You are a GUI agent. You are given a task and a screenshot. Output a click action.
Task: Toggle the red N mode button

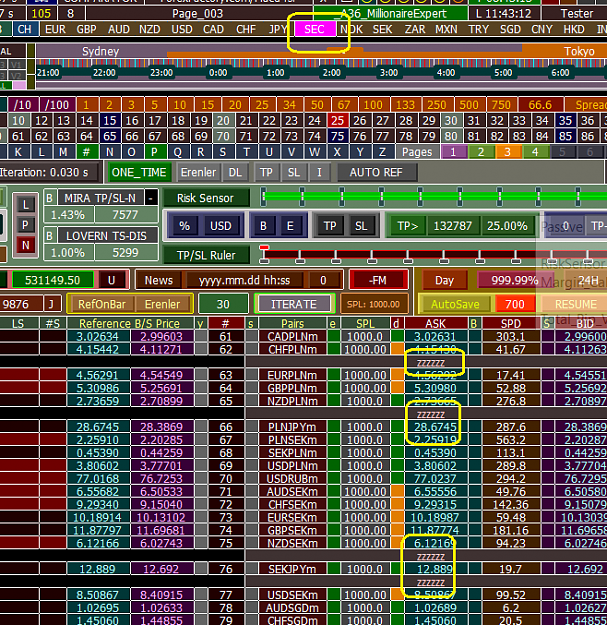pos(26,245)
